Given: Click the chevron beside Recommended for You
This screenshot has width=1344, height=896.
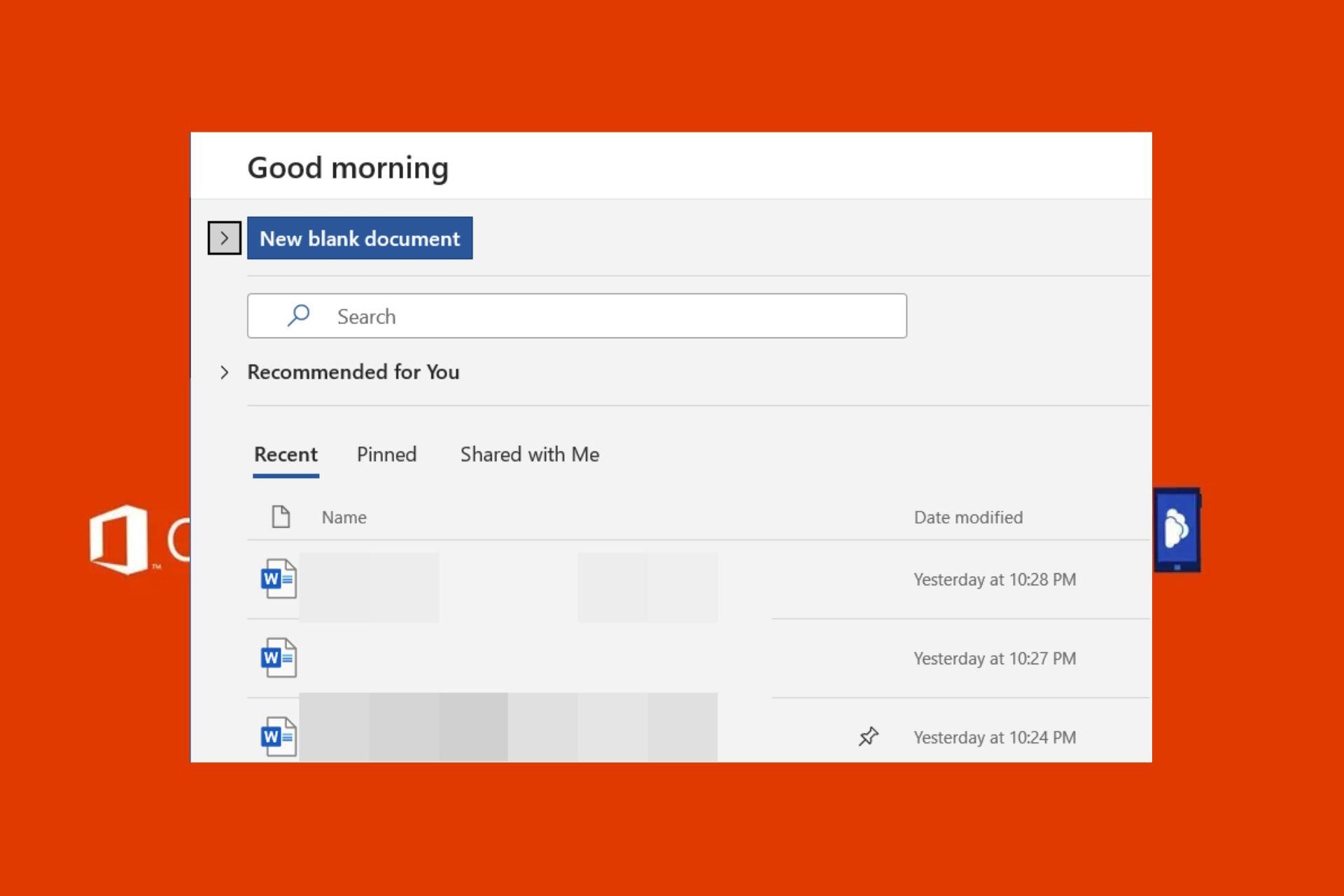Looking at the screenshot, I should click(x=224, y=372).
